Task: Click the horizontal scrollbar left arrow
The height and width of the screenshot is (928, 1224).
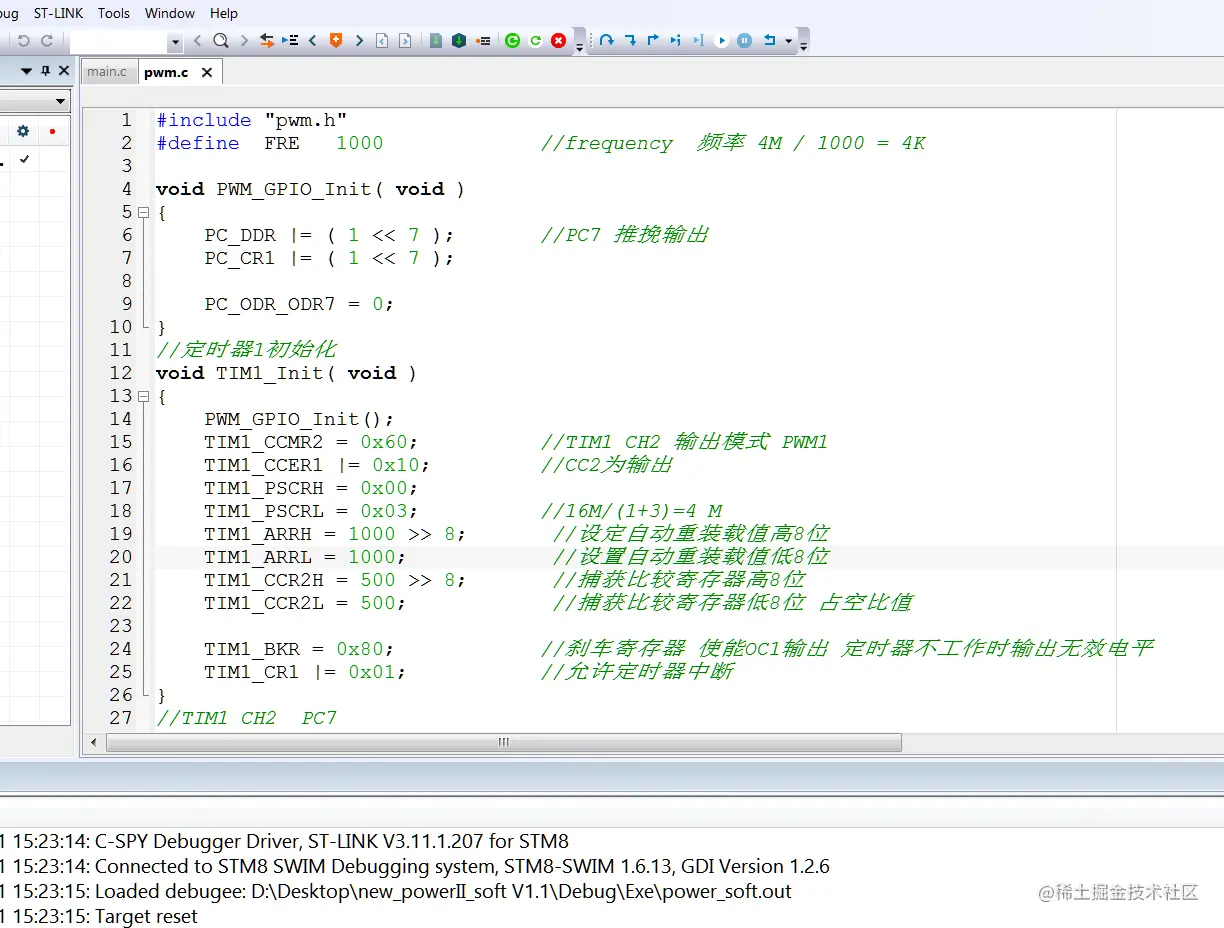Action: click(94, 742)
